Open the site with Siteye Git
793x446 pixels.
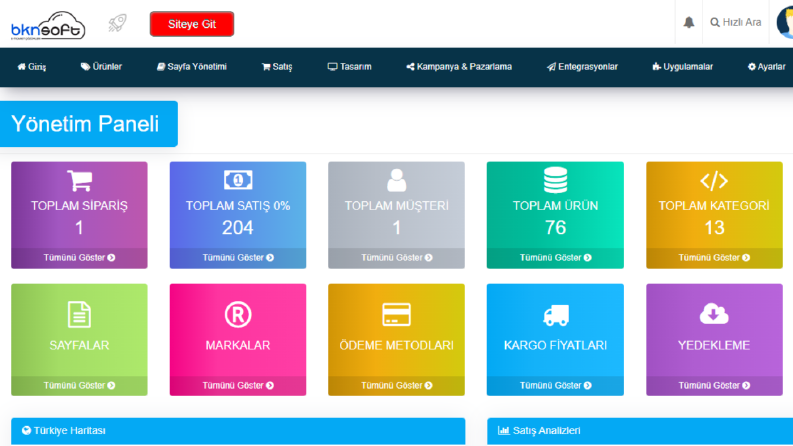[x=192, y=24]
